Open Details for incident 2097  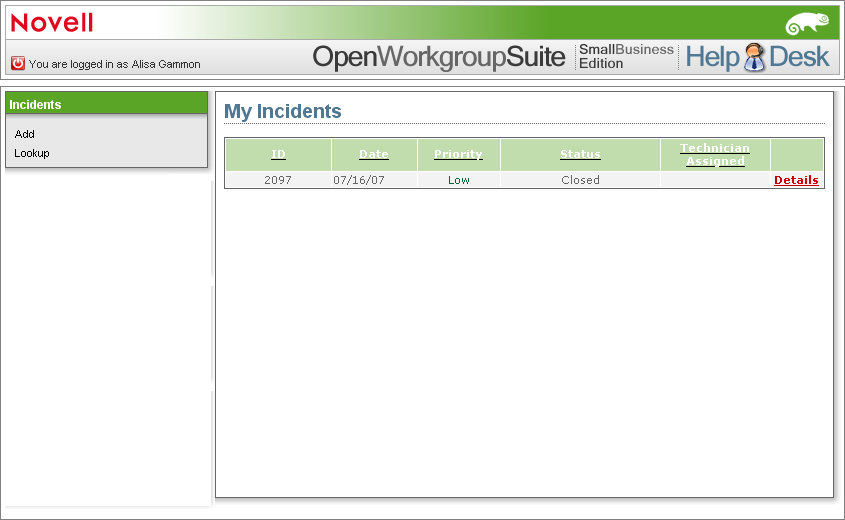coord(796,180)
